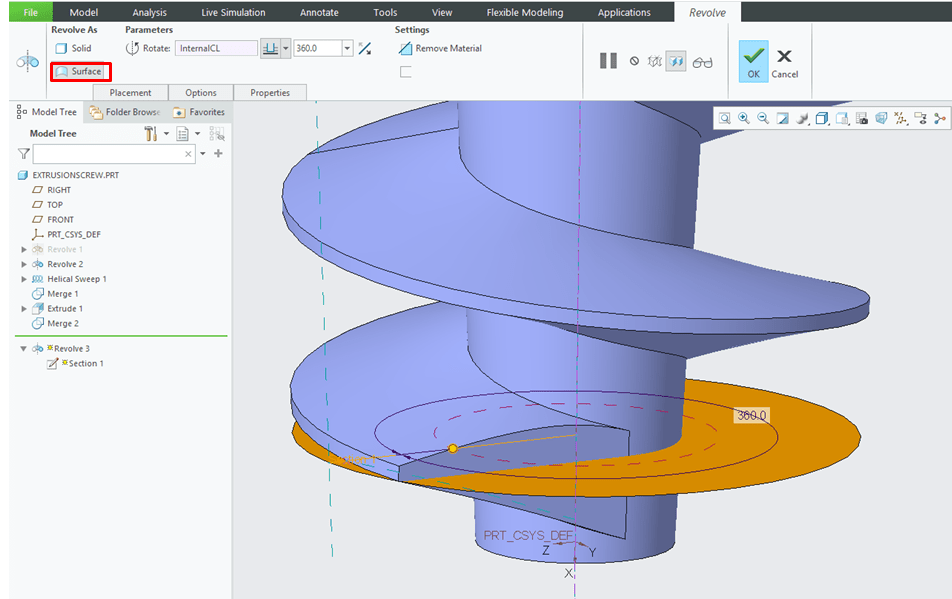Click the Pause feature icon
952x599 pixels.
[608, 61]
